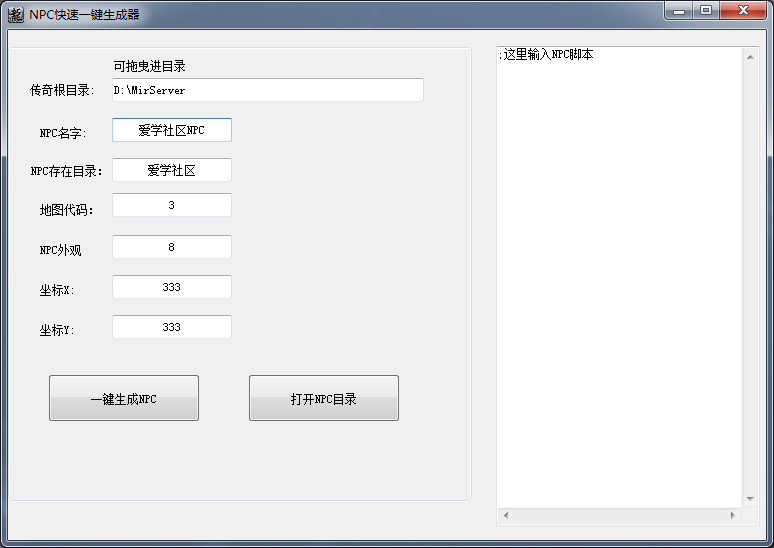Click the 打开NPC目录 button
The image size is (774, 548).
pyautogui.click(x=324, y=398)
